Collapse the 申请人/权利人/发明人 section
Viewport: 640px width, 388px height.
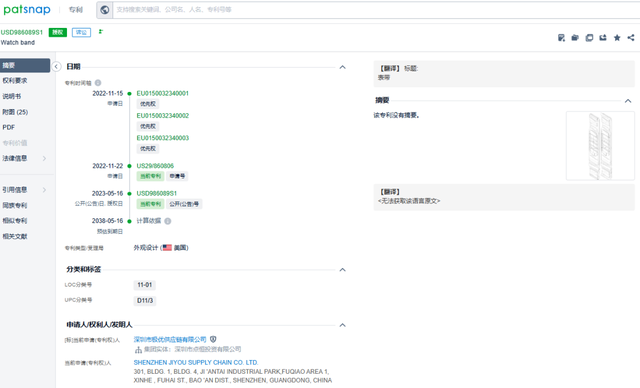pyautogui.click(x=342, y=325)
